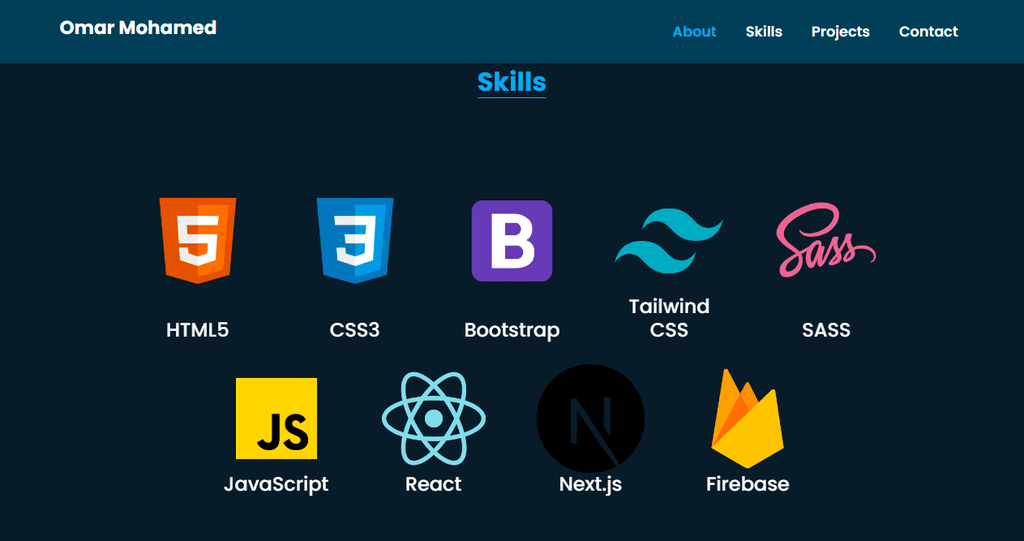Select the purple Bootstrap B icon

point(512,240)
